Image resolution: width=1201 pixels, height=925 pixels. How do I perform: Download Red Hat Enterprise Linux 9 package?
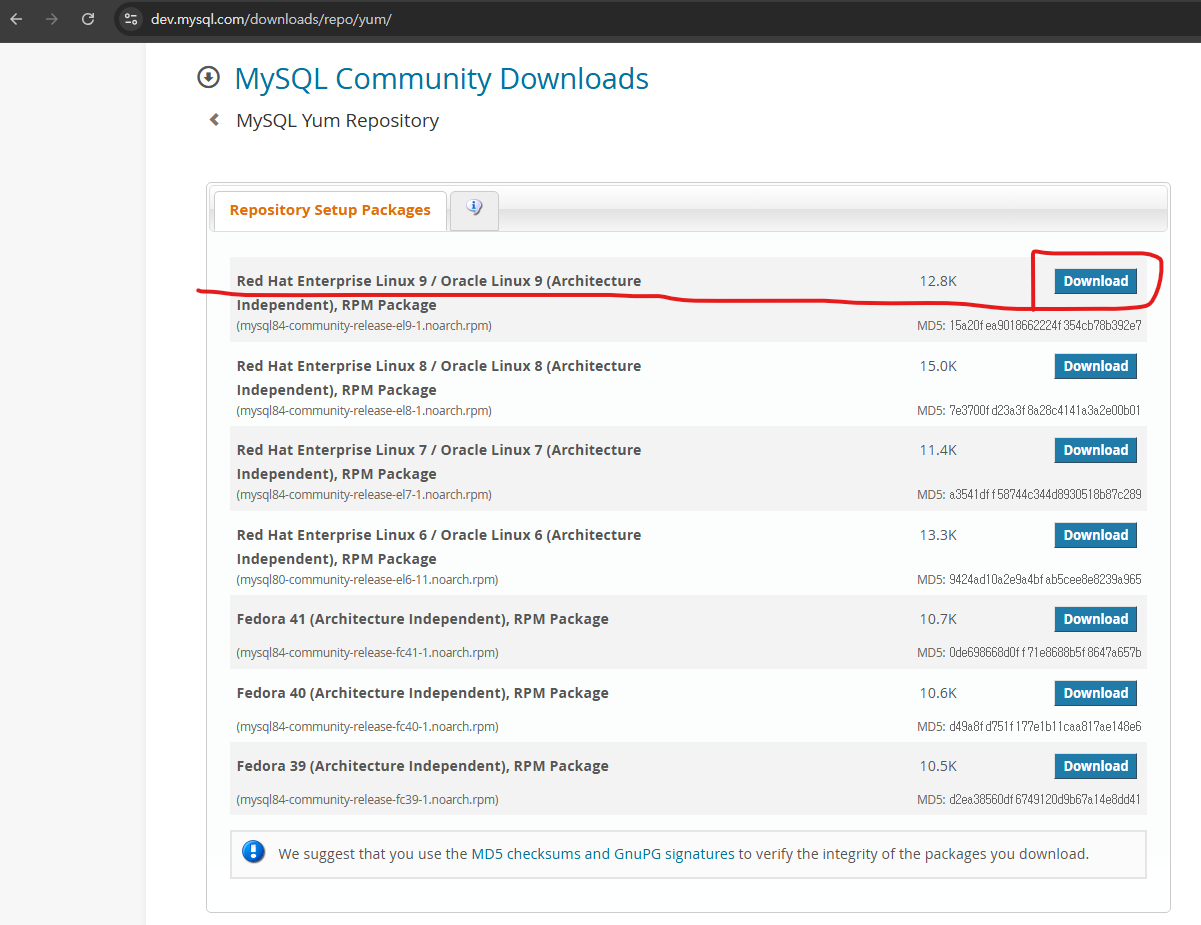click(x=1095, y=281)
